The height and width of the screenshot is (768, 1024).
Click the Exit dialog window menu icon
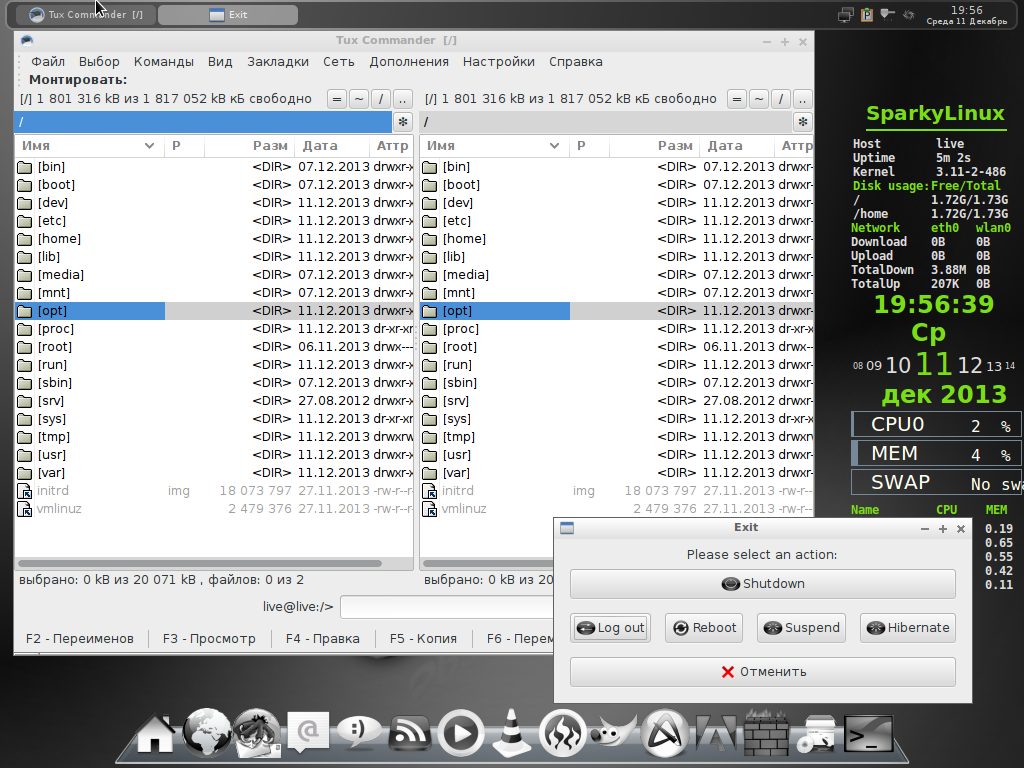click(567, 528)
